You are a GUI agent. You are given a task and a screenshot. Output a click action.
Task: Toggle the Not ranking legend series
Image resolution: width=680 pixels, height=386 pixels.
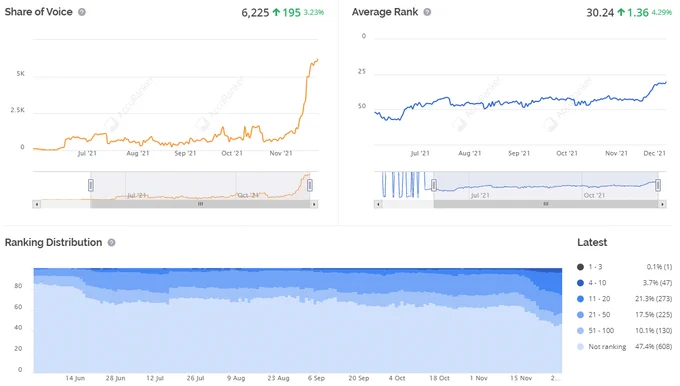pyautogui.click(x=602, y=347)
